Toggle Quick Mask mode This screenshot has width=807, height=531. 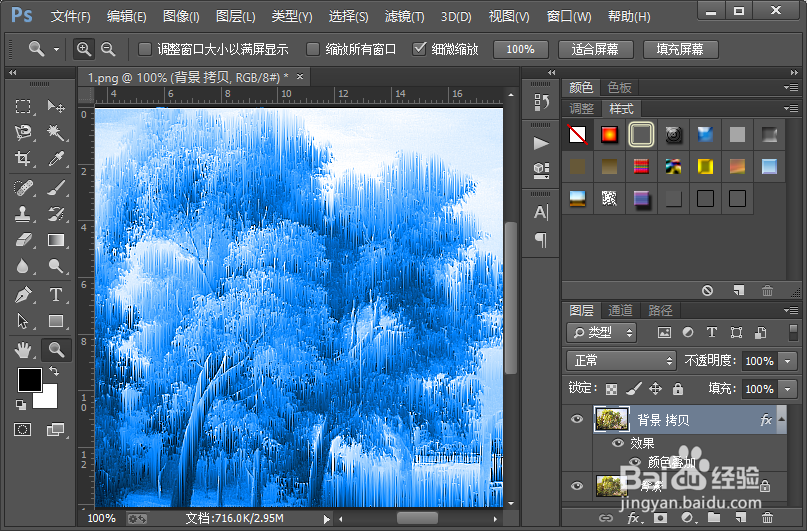click(x=23, y=430)
